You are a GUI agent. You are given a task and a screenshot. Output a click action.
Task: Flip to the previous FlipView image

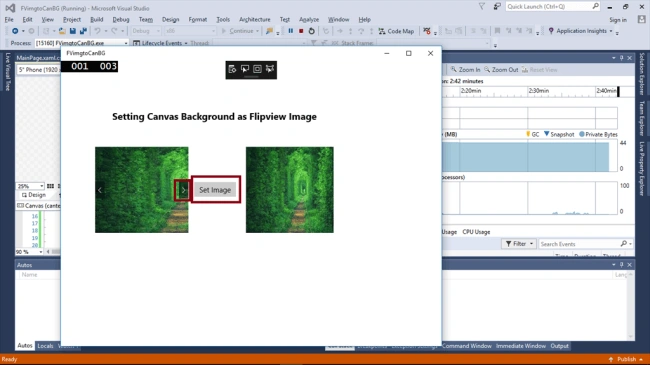(x=100, y=190)
